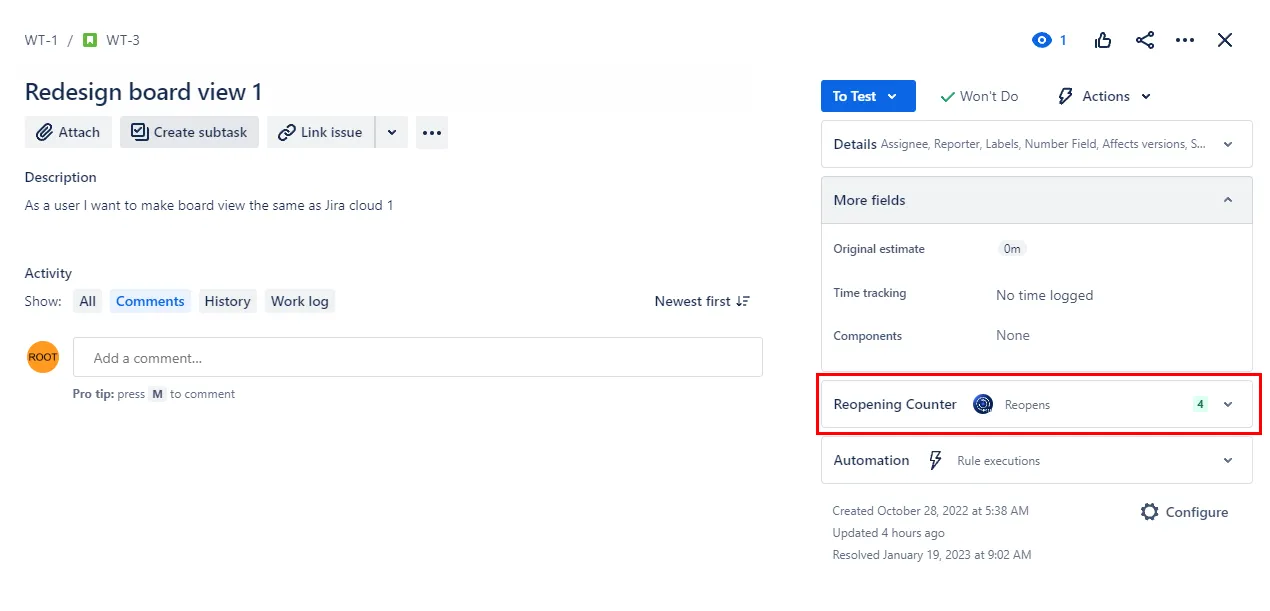Collapse the More fields section
Image resolution: width=1270 pixels, height=611 pixels.
pos(1037,200)
